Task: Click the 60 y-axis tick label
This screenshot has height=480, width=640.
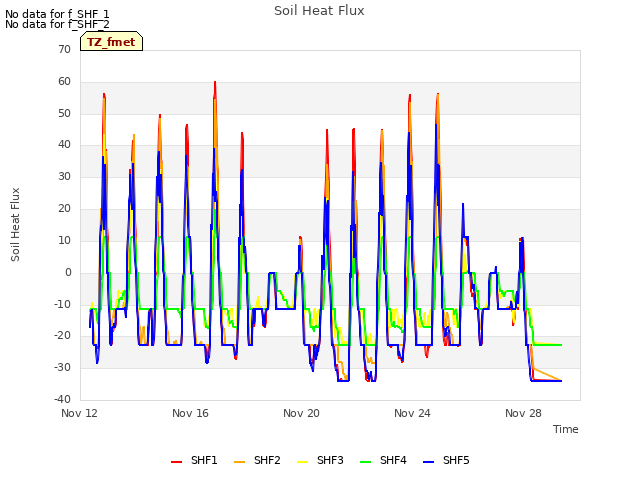Action: pyautogui.click(x=64, y=81)
